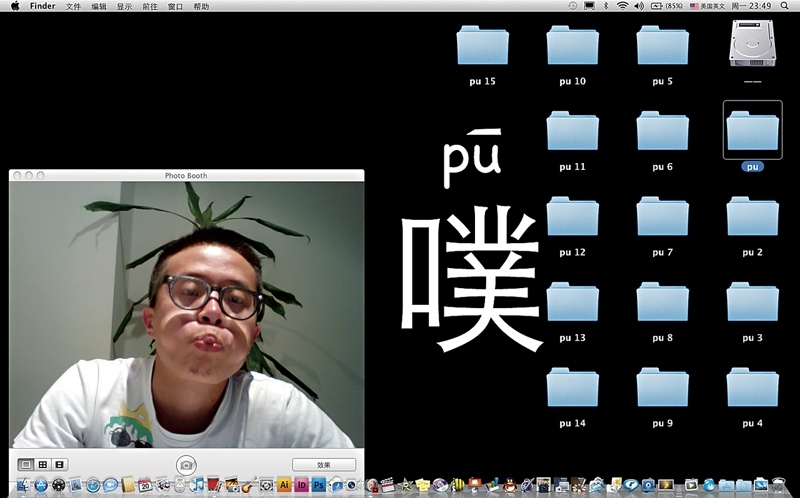800x498 pixels.
Task: Open the 效果 effects button in Photo Booth
Action: [324, 465]
